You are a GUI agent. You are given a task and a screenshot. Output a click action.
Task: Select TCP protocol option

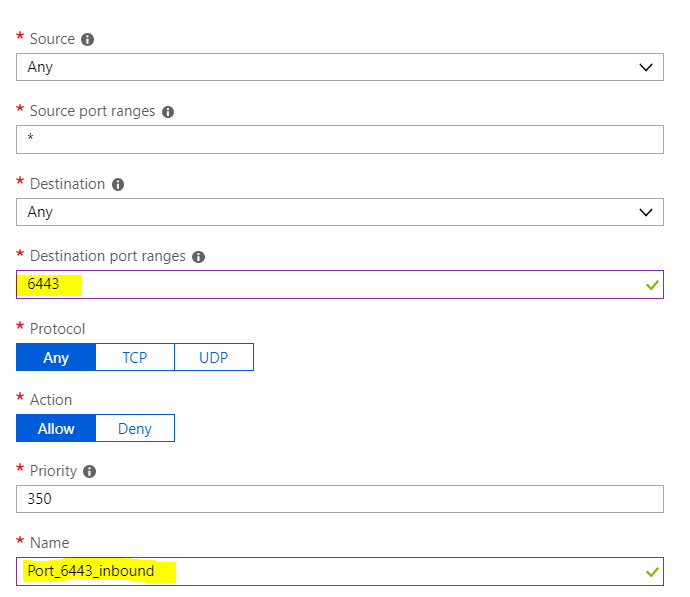point(135,357)
